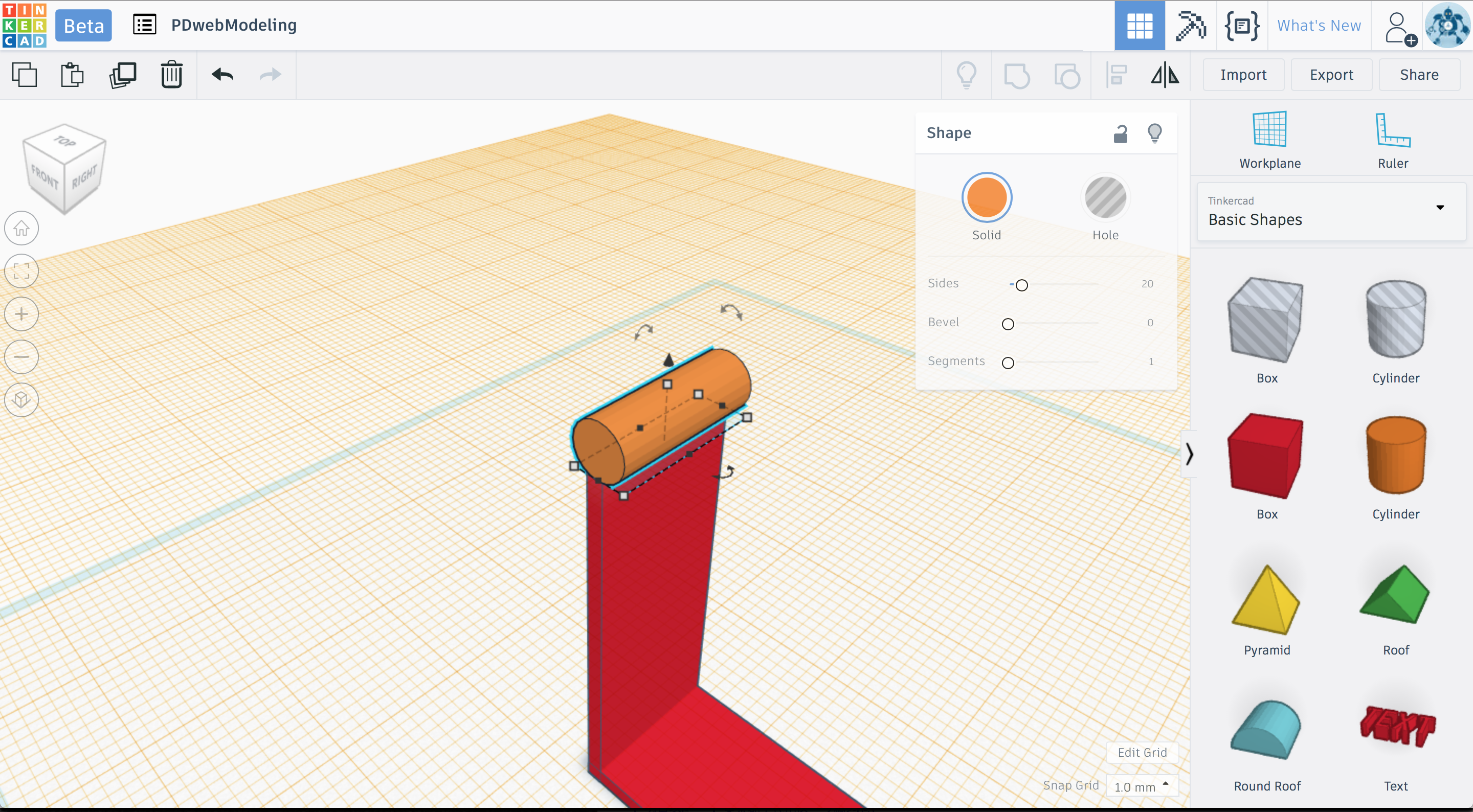Open the Mirror tool
The height and width of the screenshot is (812, 1473).
1165,75
